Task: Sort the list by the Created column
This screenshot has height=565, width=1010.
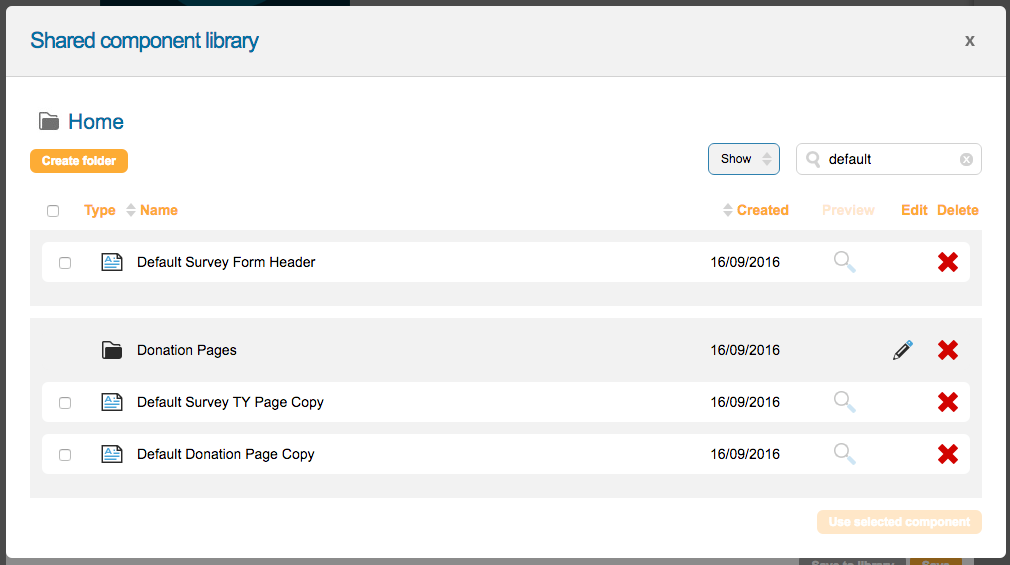Action: [762, 210]
